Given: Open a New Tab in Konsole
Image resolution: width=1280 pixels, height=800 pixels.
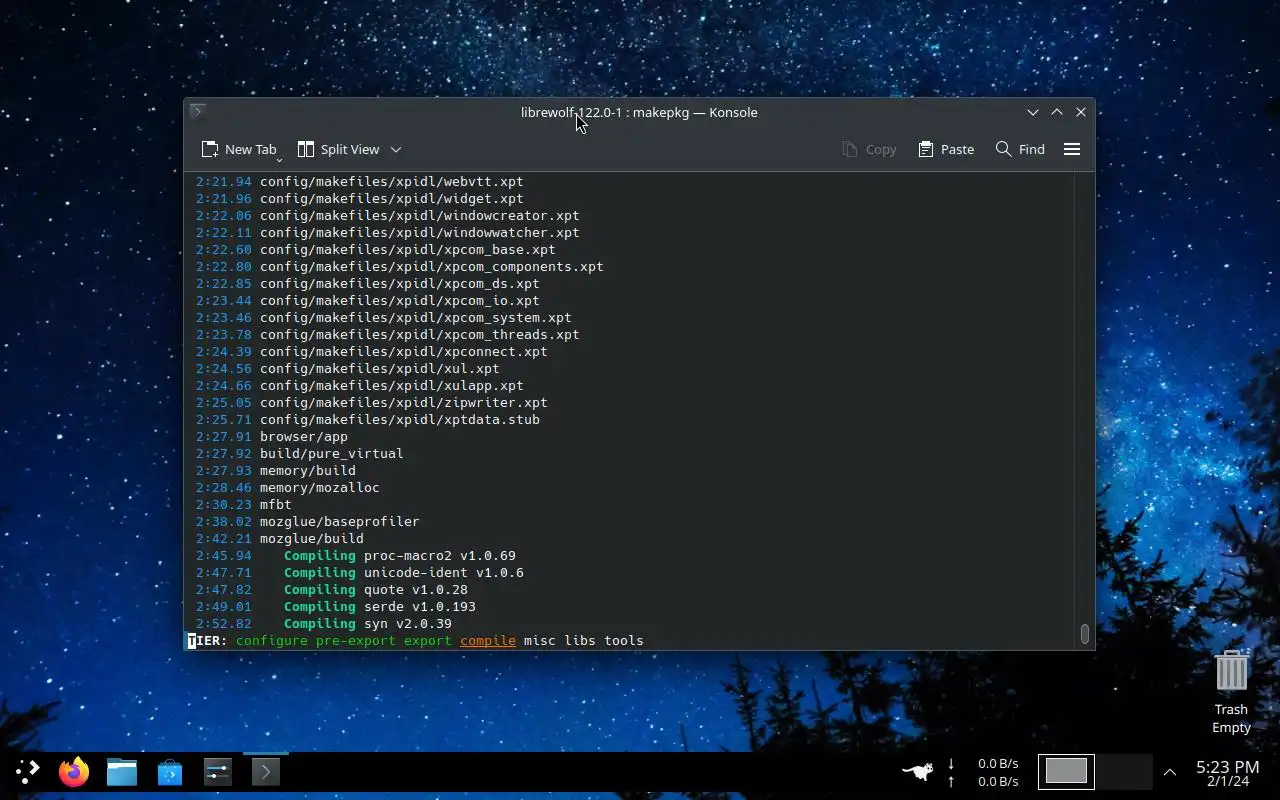Looking at the screenshot, I should click(239, 149).
